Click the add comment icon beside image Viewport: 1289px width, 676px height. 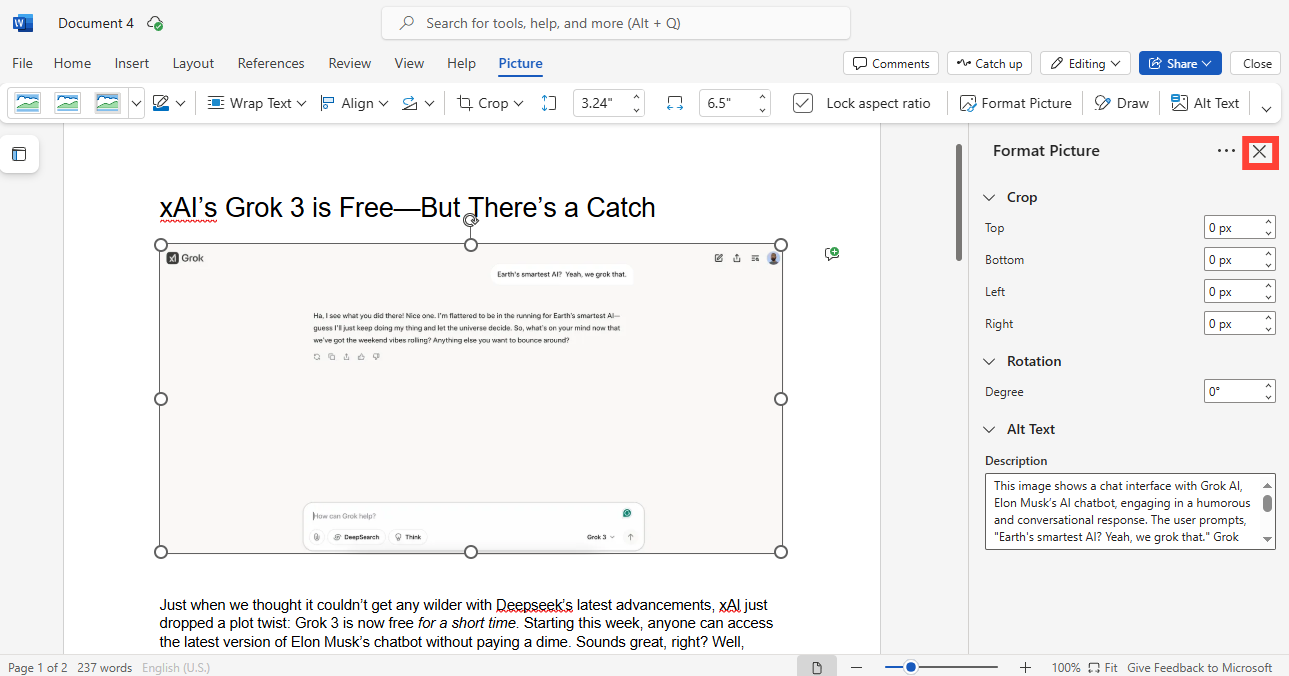831,254
